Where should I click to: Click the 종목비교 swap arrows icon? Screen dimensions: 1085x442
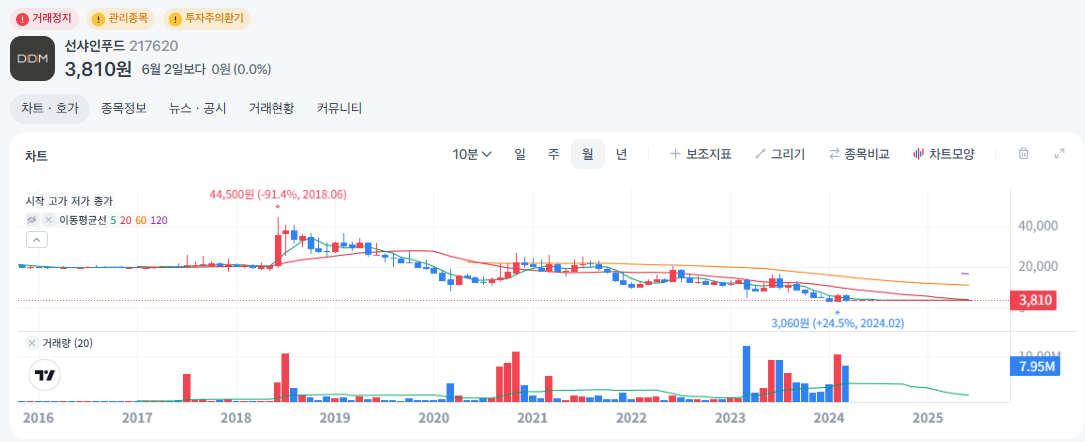coord(835,154)
